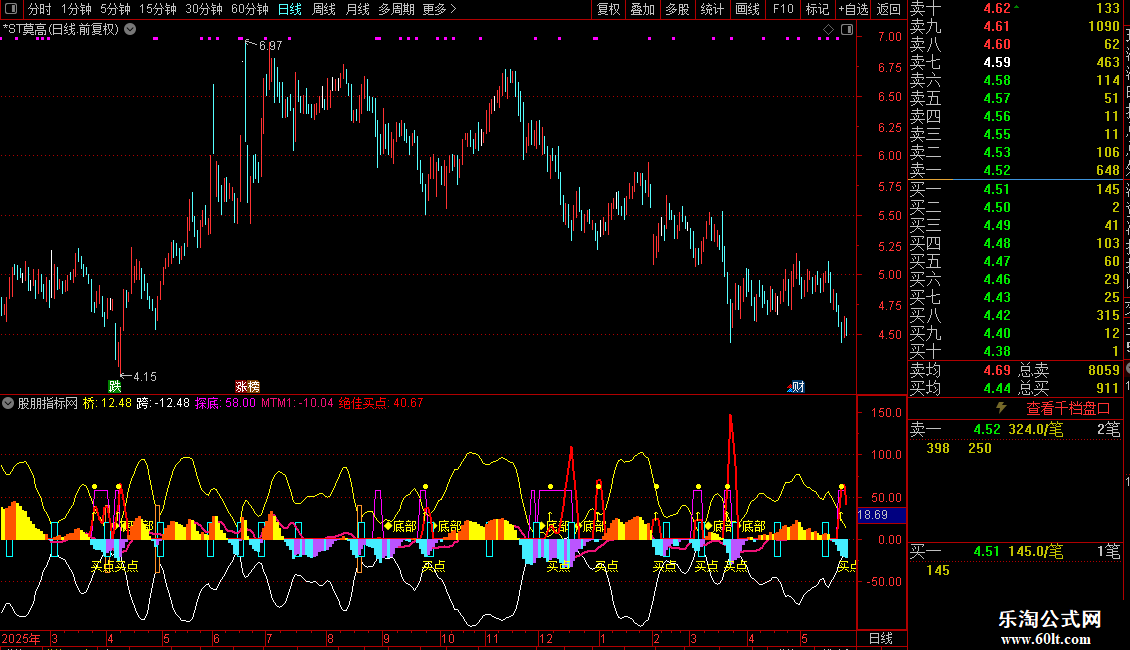The width and height of the screenshot is (1130, 650).
Task: Click the 探底: 58.00 indicator value
Action: tap(226, 404)
